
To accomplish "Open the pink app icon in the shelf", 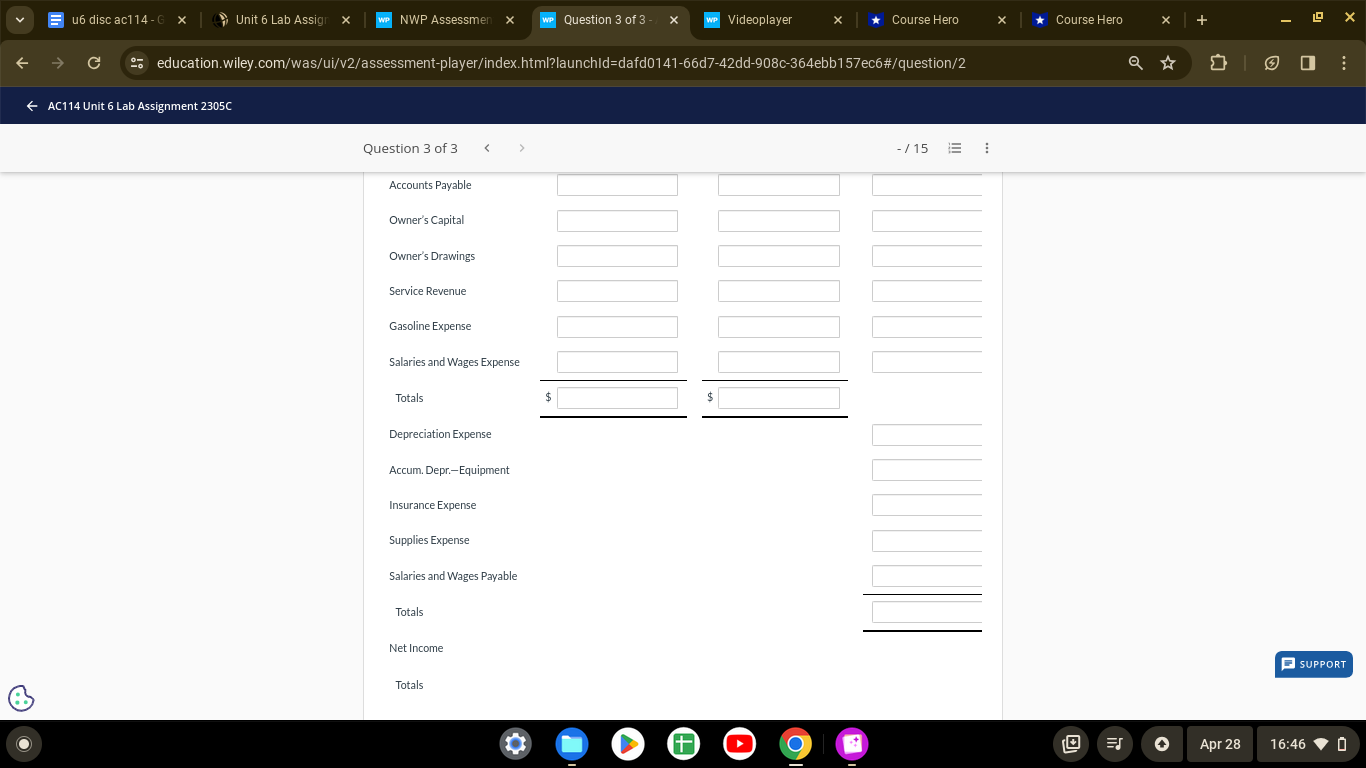I will click(852, 743).
